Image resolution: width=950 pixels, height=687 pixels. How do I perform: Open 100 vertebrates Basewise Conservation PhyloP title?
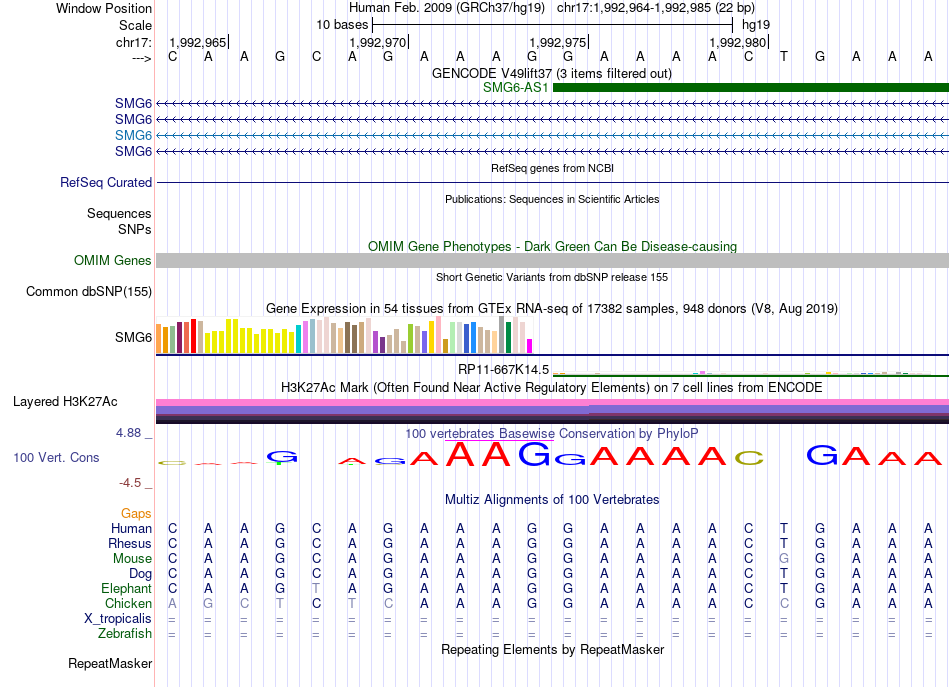click(552, 434)
